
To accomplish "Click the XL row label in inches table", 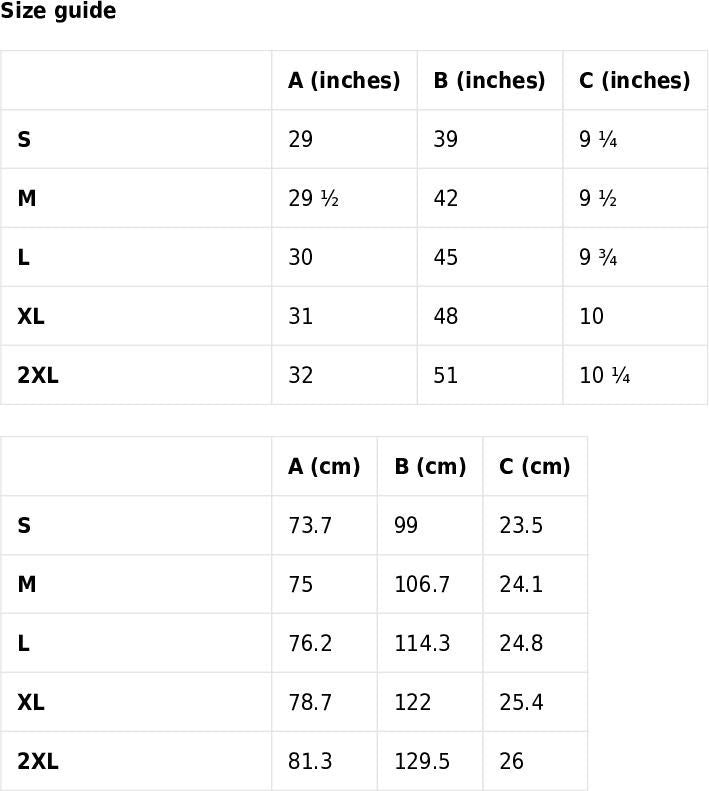I will point(31,316).
